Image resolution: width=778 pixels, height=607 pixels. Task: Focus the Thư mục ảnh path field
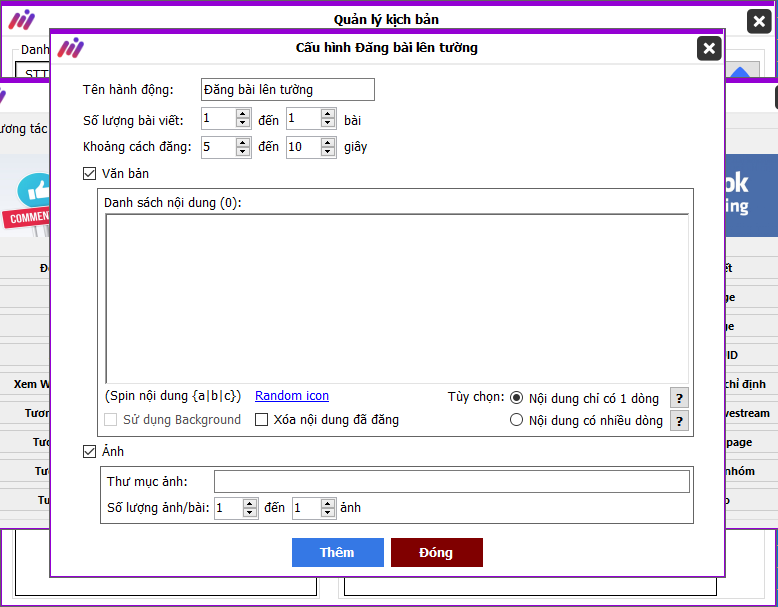point(451,482)
